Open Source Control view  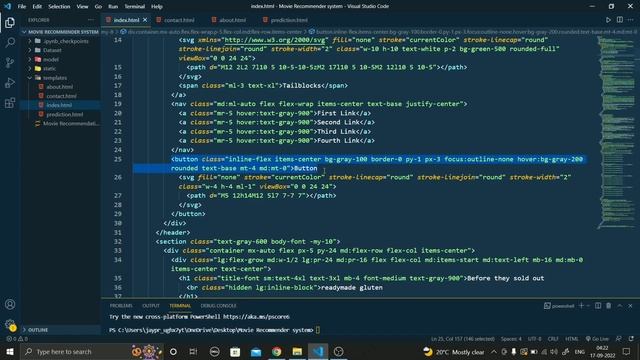(10, 62)
